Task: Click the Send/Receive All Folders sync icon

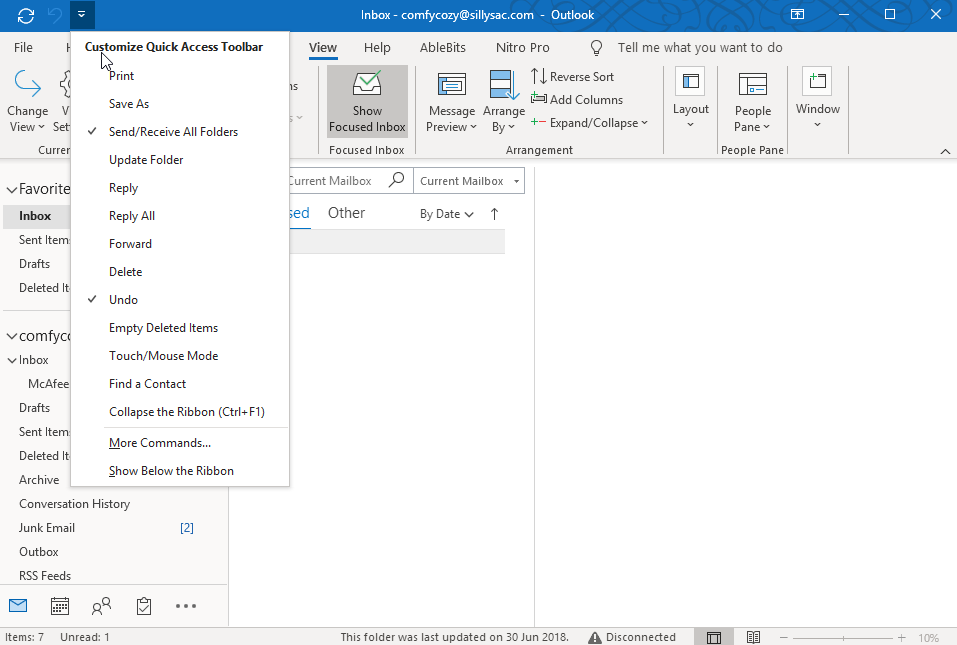Action: (x=26, y=15)
